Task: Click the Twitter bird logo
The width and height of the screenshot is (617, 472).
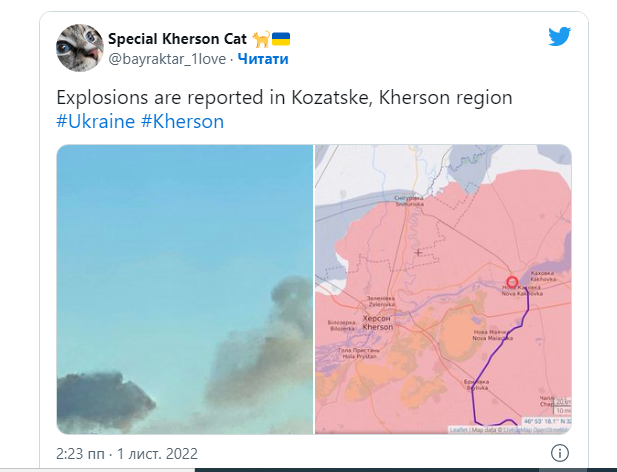Action: [559, 38]
